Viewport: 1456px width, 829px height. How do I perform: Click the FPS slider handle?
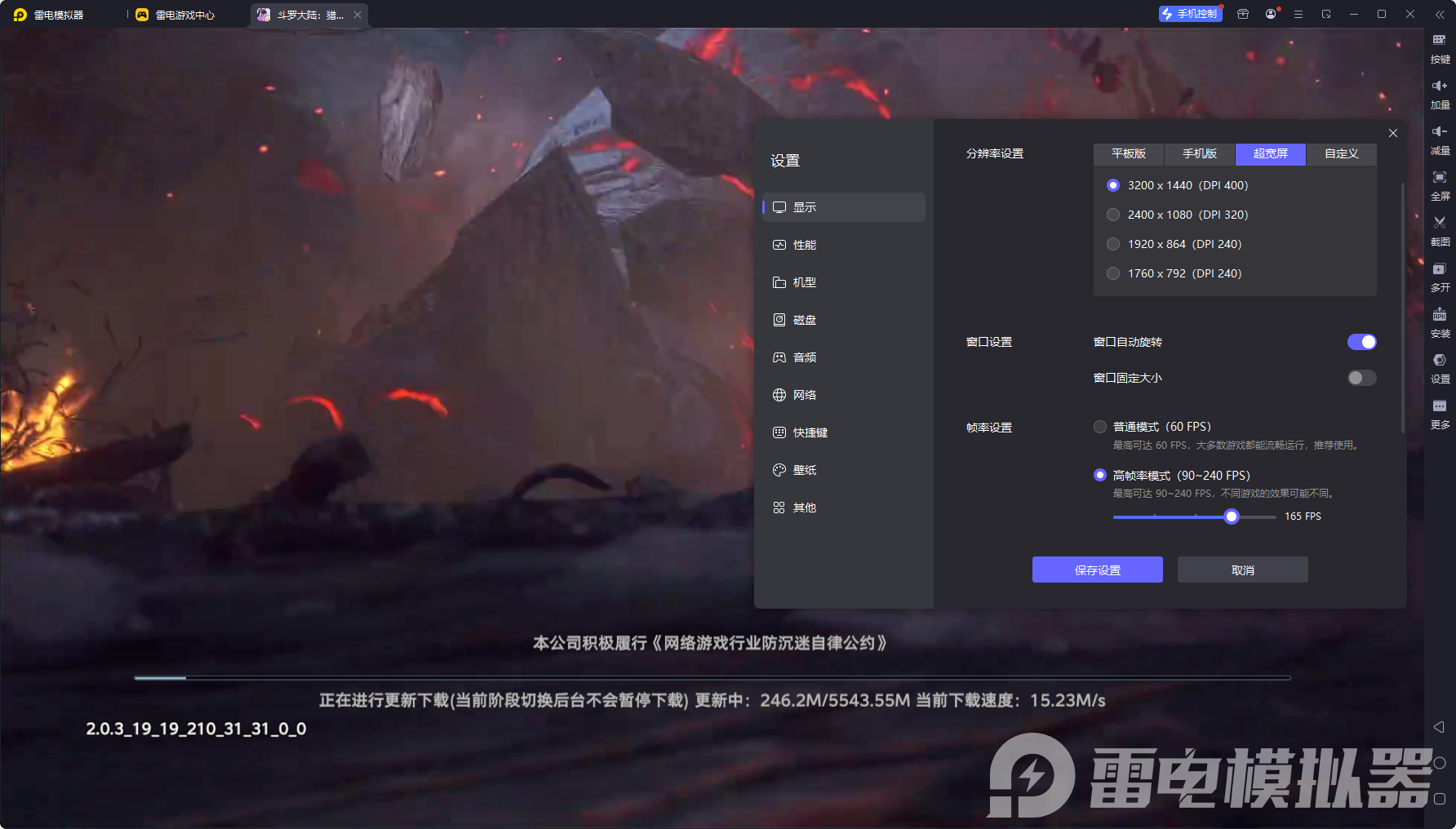pos(1232,516)
